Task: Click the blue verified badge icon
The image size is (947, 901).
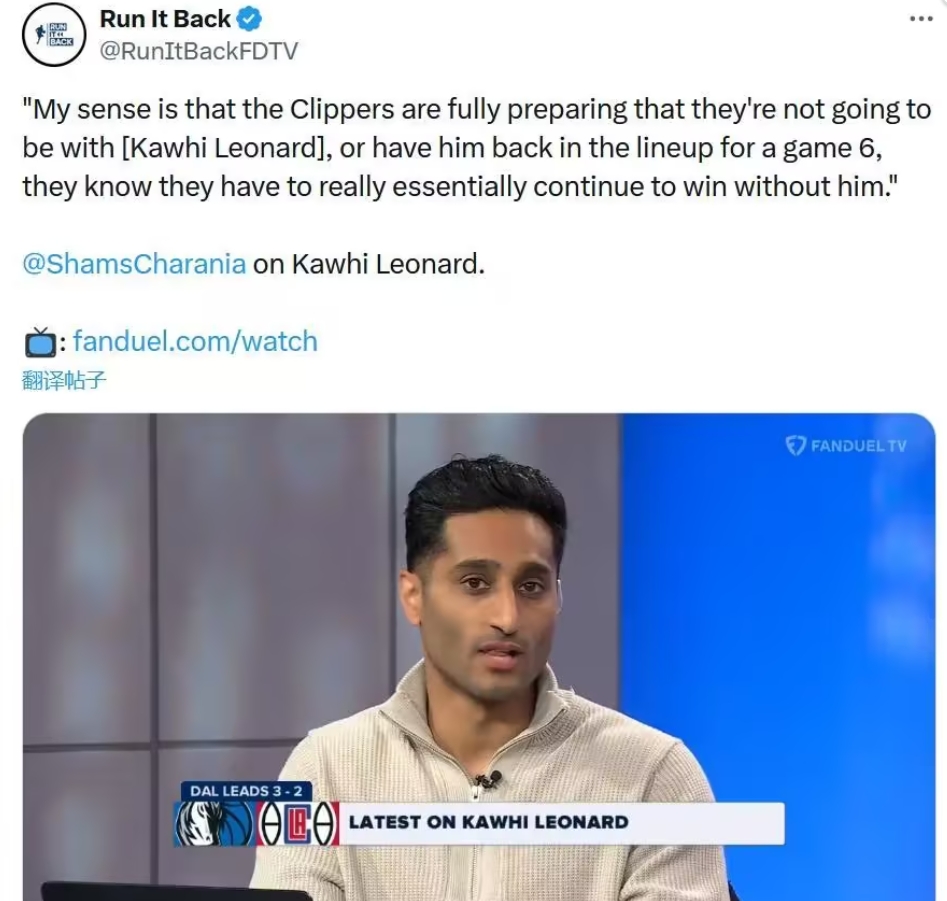Action: coord(248,19)
